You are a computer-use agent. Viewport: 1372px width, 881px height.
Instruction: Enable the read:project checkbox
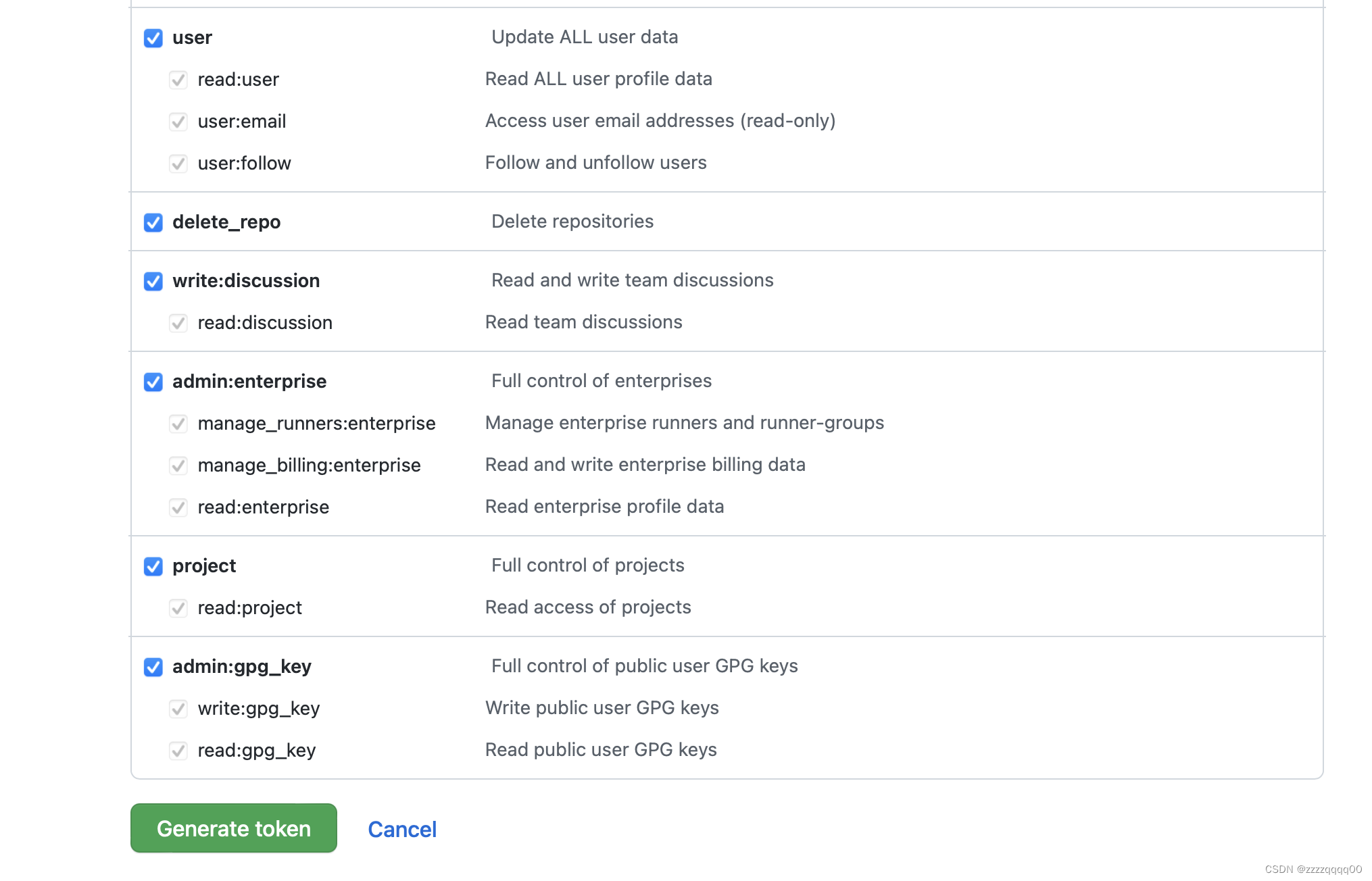178,608
